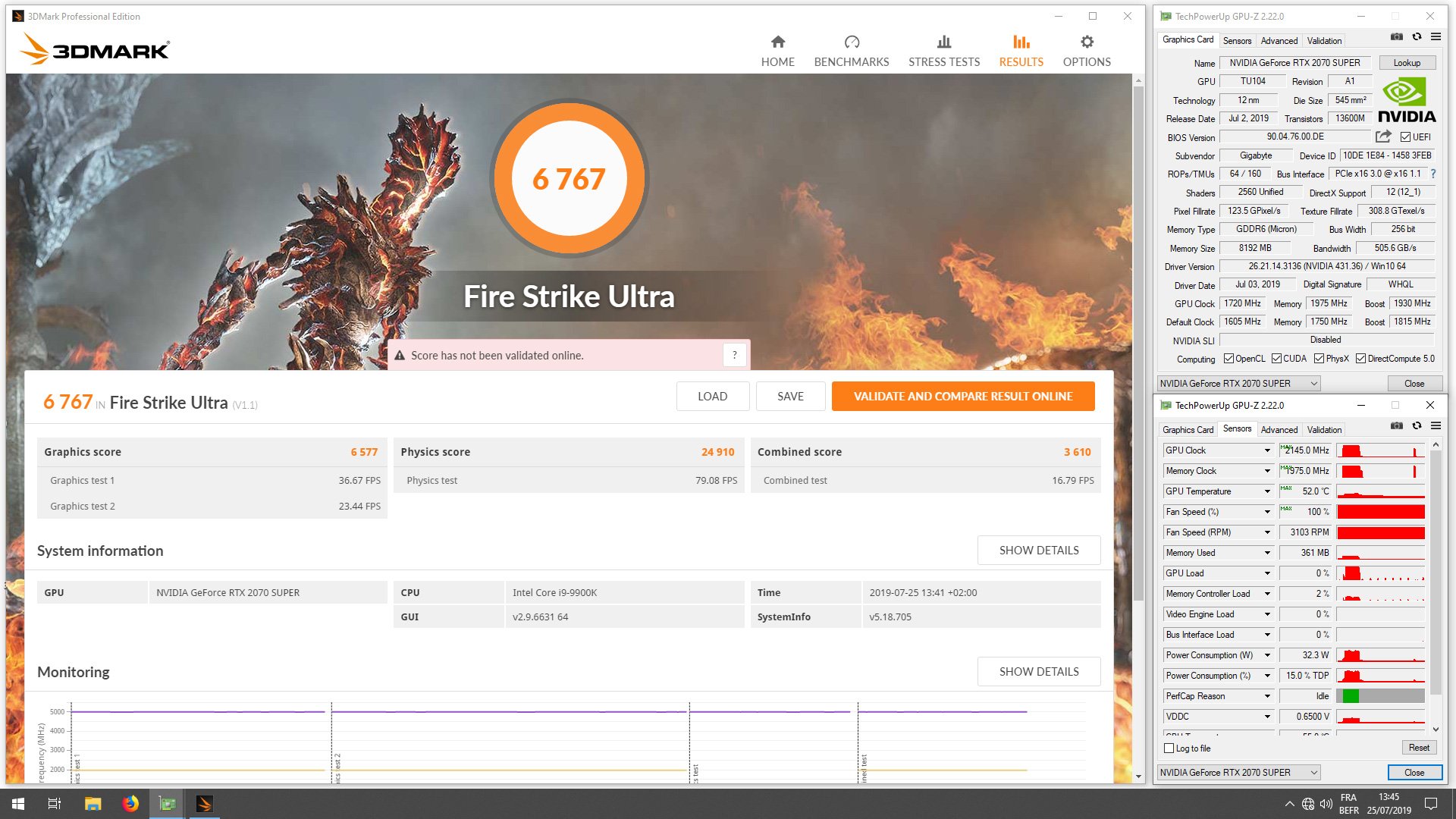
Task: Open the HOME section in 3DMark
Action: [777, 52]
